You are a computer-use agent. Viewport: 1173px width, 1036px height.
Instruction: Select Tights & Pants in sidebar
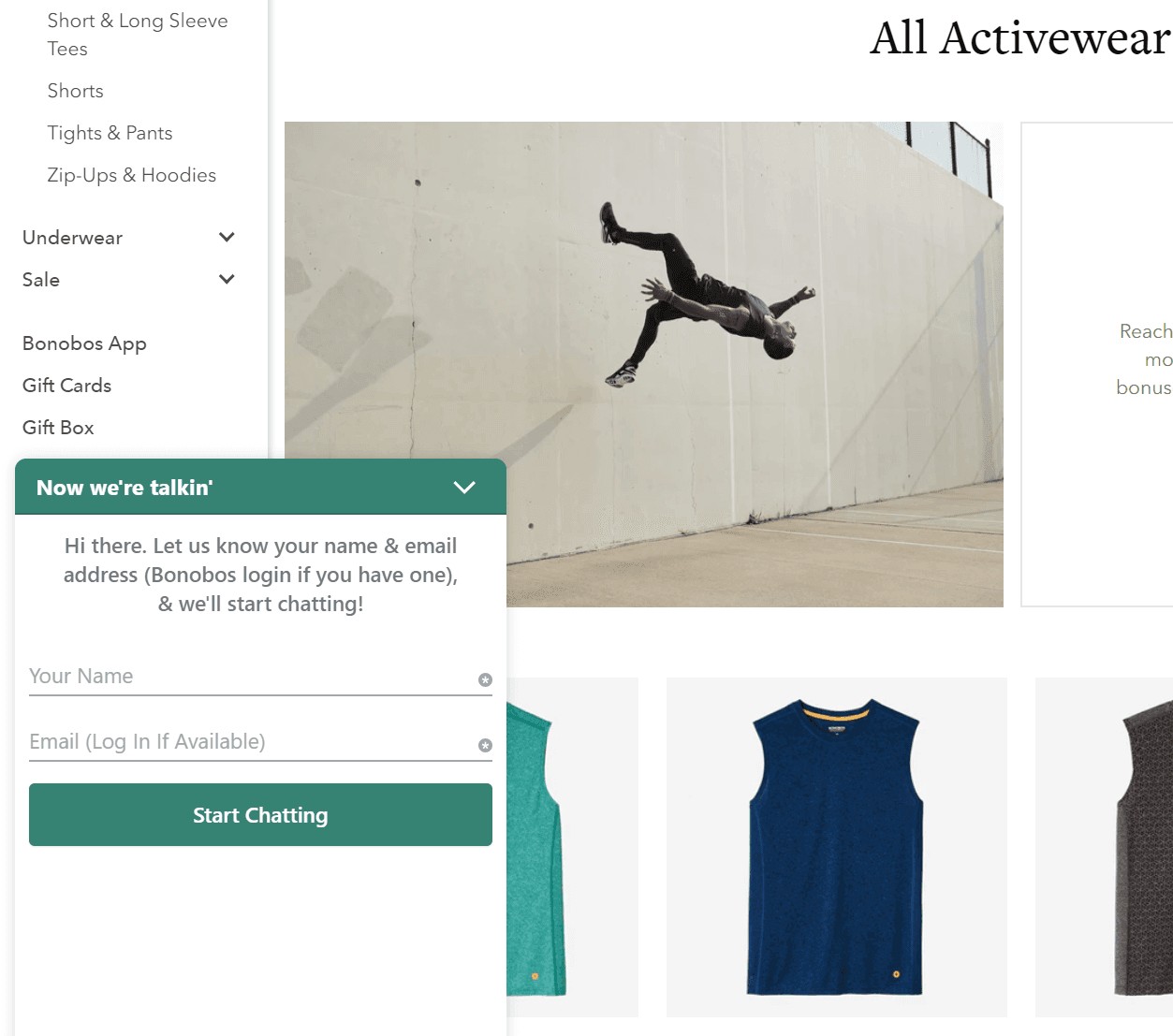tap(110, 133)
